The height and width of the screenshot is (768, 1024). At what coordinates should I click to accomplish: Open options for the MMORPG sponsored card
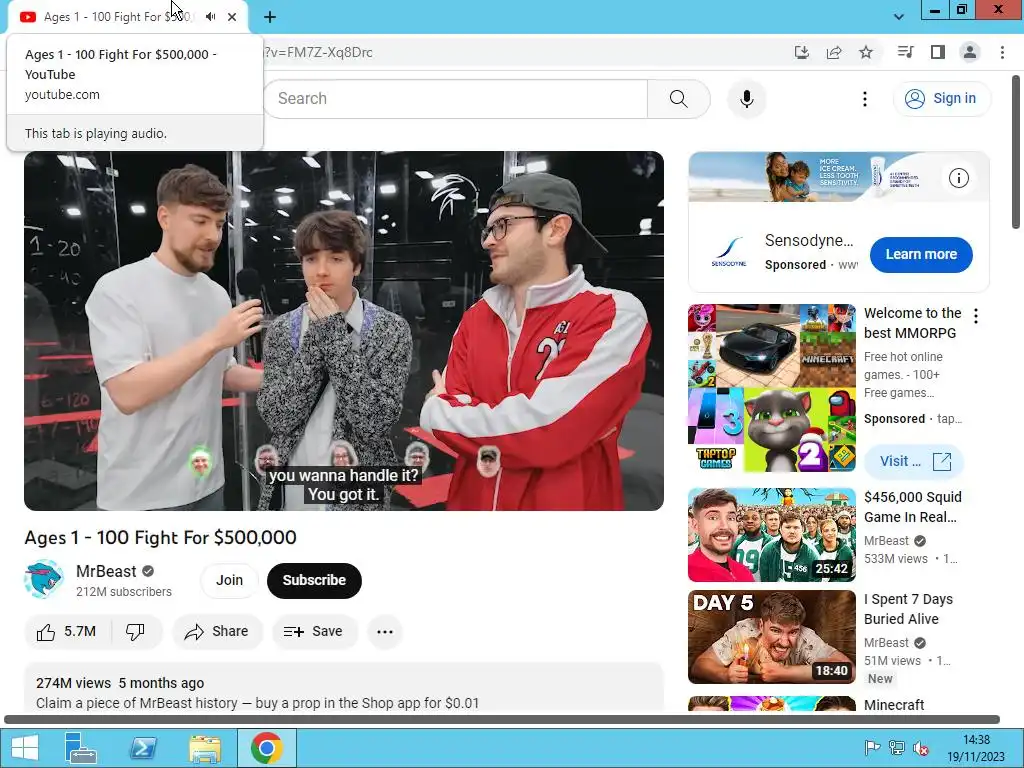pos(976,317)
